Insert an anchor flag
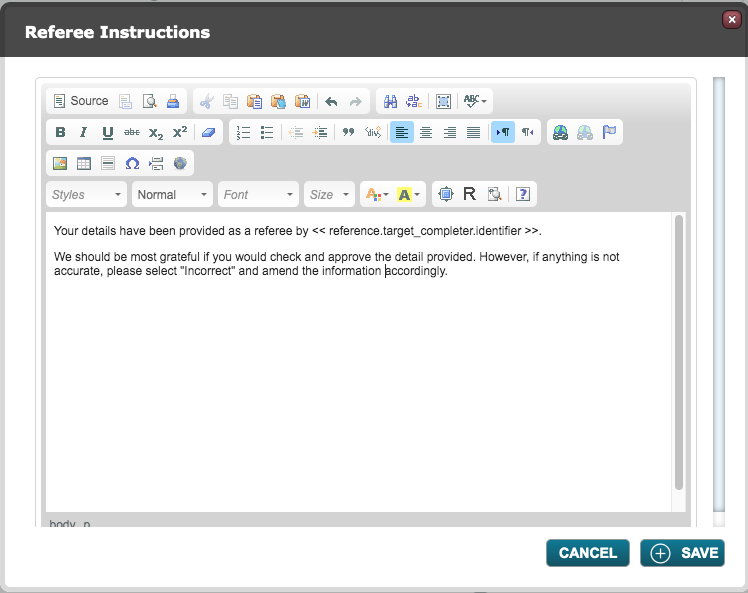 [609, 132]
